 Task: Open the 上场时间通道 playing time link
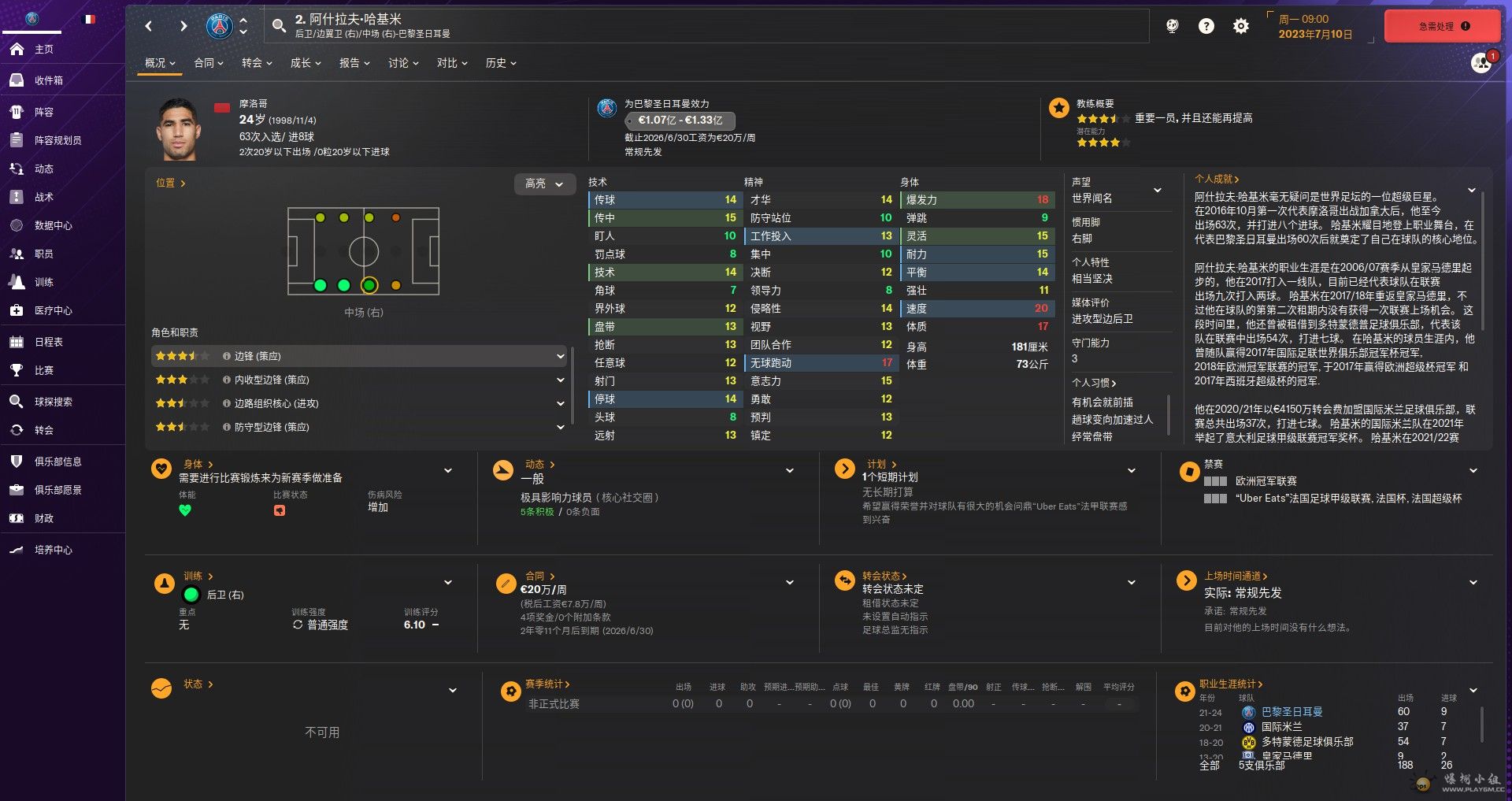tap(1235, 576)
